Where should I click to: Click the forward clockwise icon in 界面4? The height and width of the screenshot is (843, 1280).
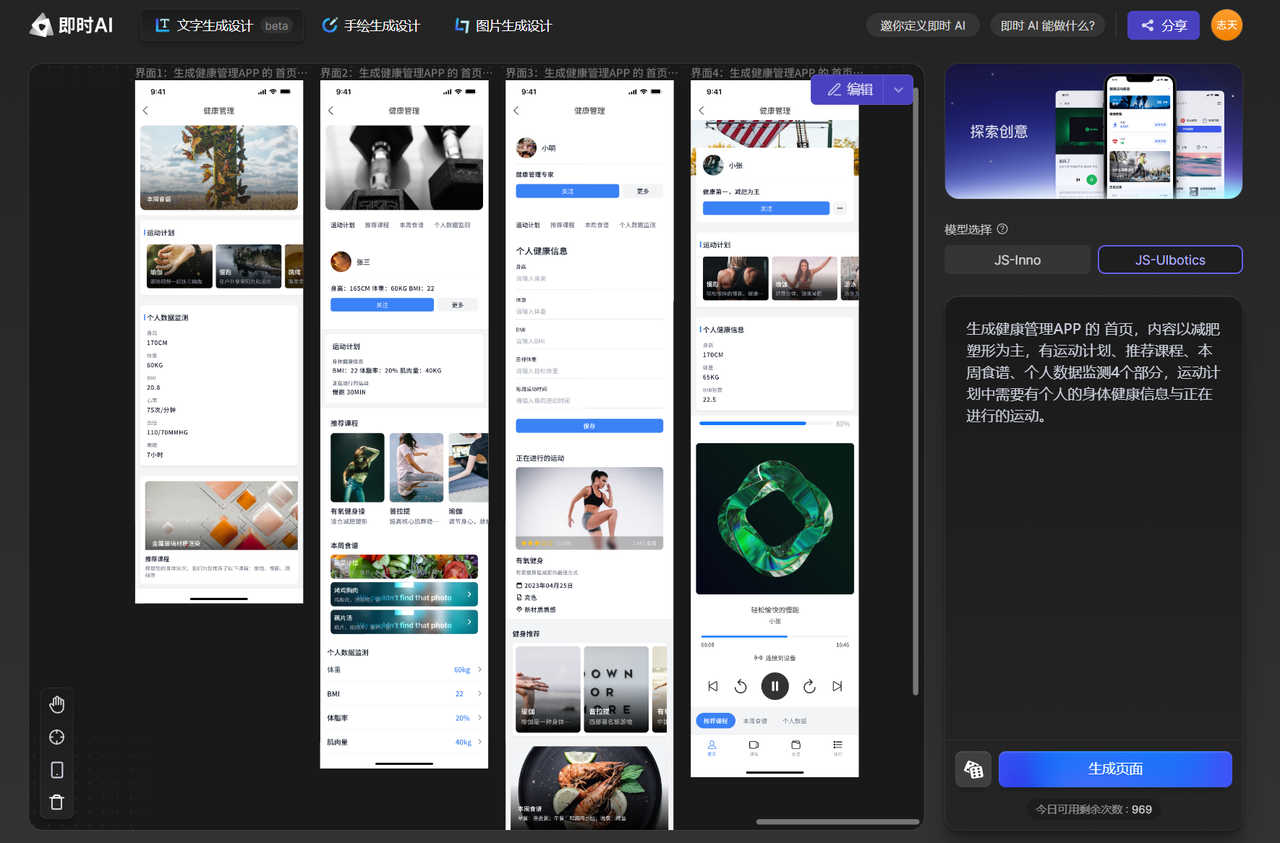click(809, 686)
